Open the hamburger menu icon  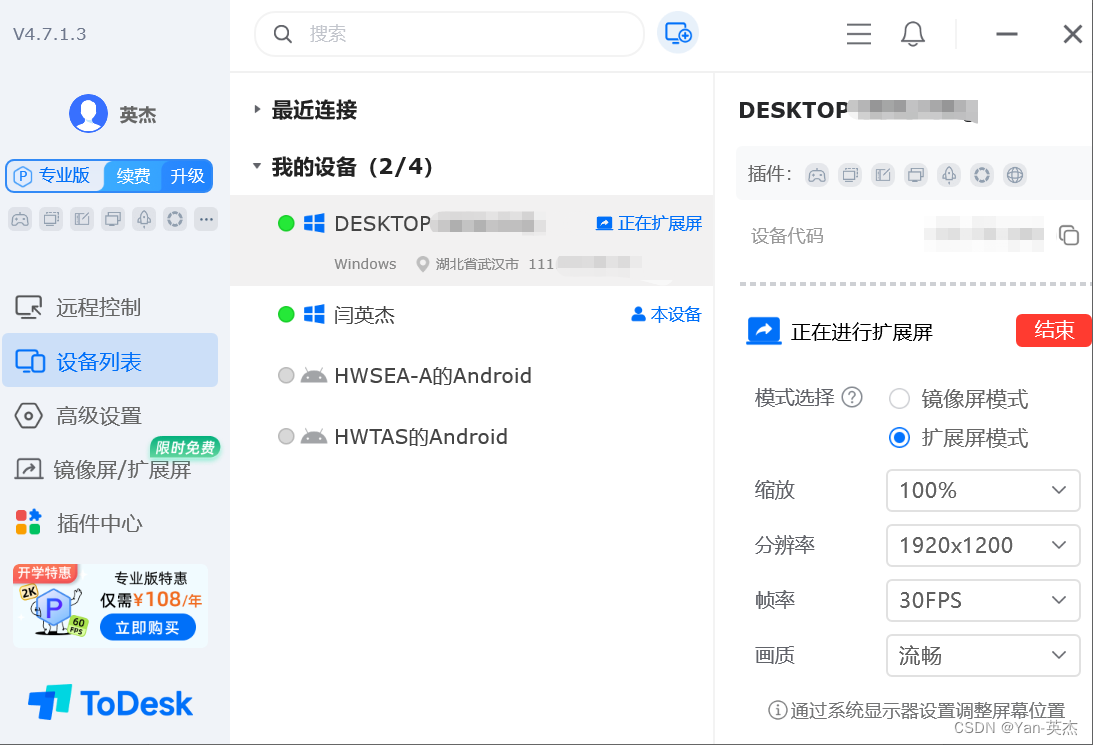click(x=859, y=33)
